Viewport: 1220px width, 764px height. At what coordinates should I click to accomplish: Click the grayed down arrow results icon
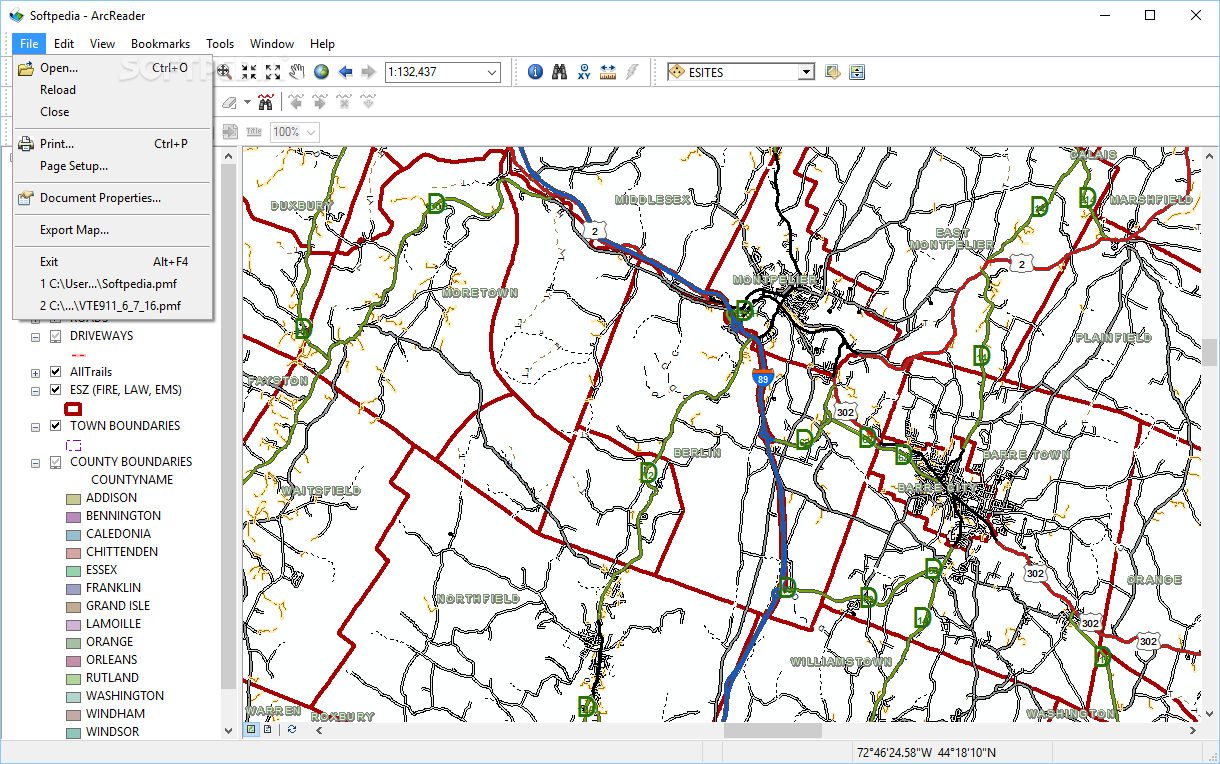pos(368,102)
